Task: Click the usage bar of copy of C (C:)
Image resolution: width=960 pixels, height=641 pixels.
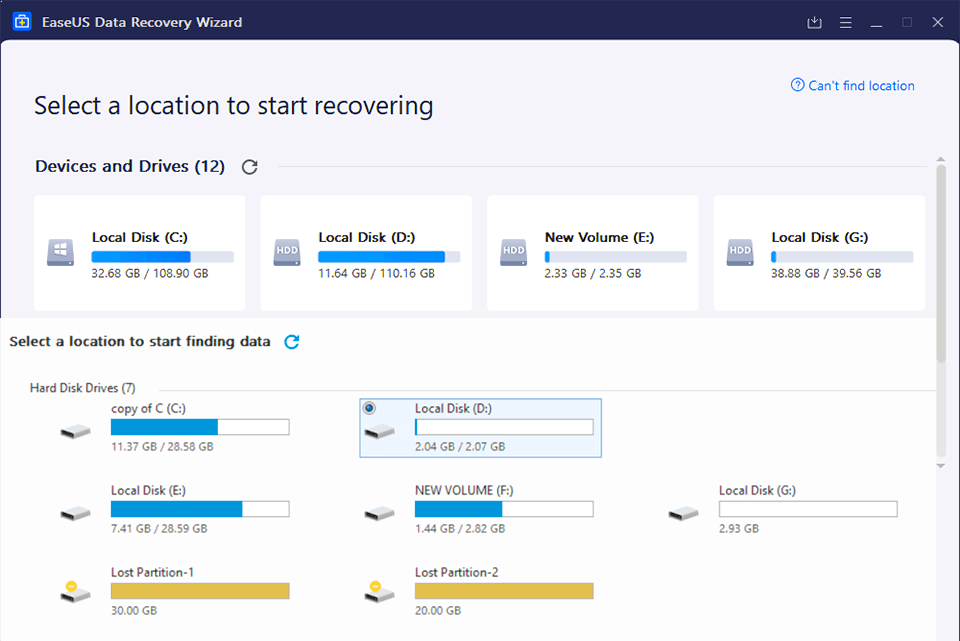Action: [x=200, y=427]
